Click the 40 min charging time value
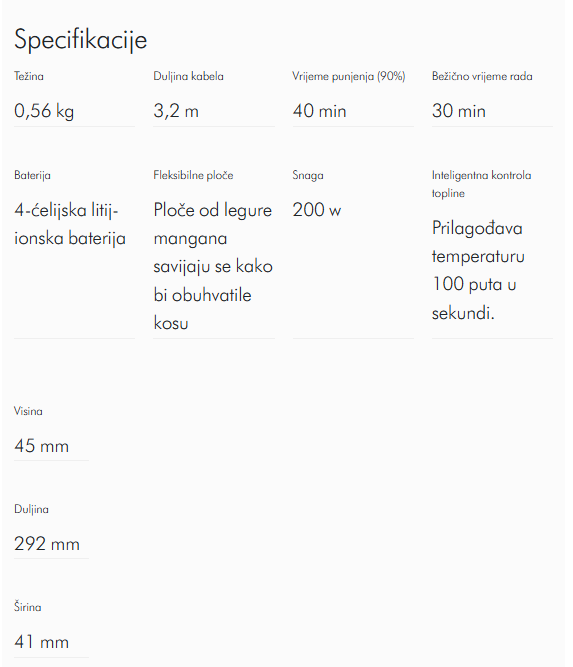 [319, 111]
